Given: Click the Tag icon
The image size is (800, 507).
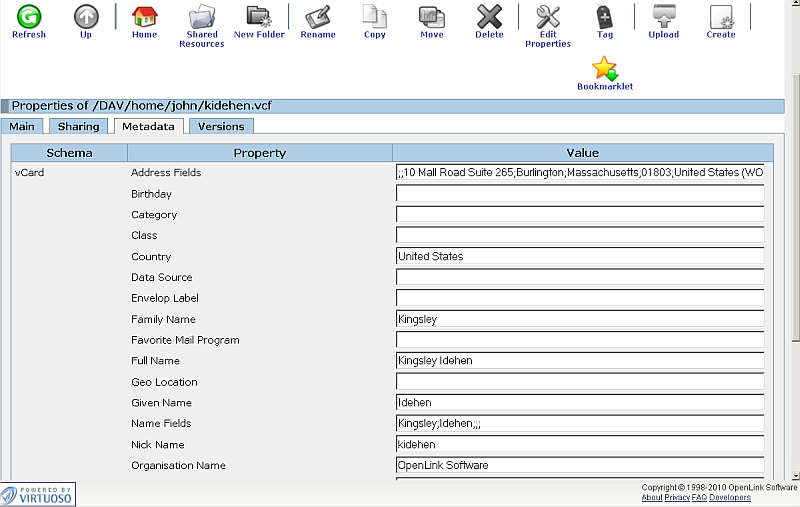Looking at the screenshot, I should (605, 16).
